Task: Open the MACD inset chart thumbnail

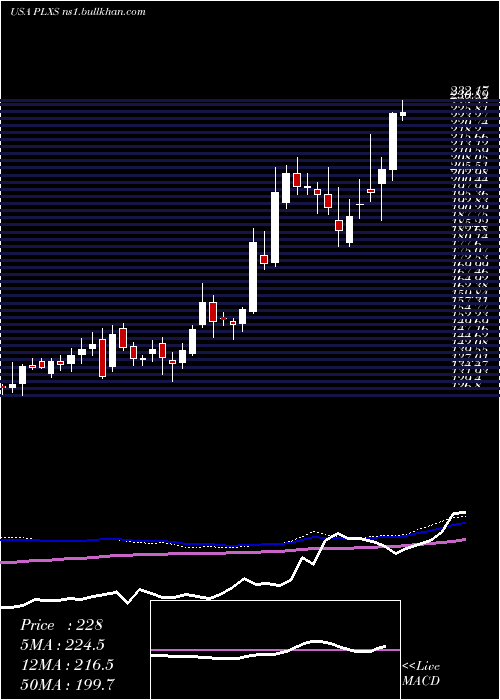Action: click(275, 650)
